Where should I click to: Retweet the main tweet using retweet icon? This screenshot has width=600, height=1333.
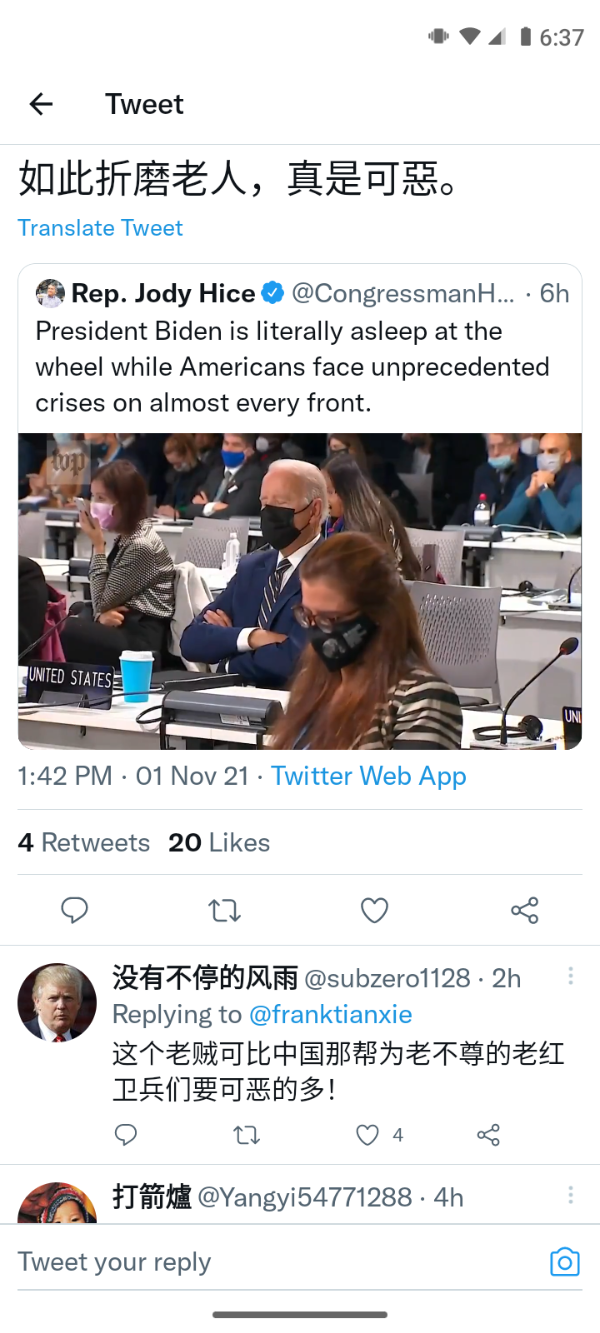(224, 910)
